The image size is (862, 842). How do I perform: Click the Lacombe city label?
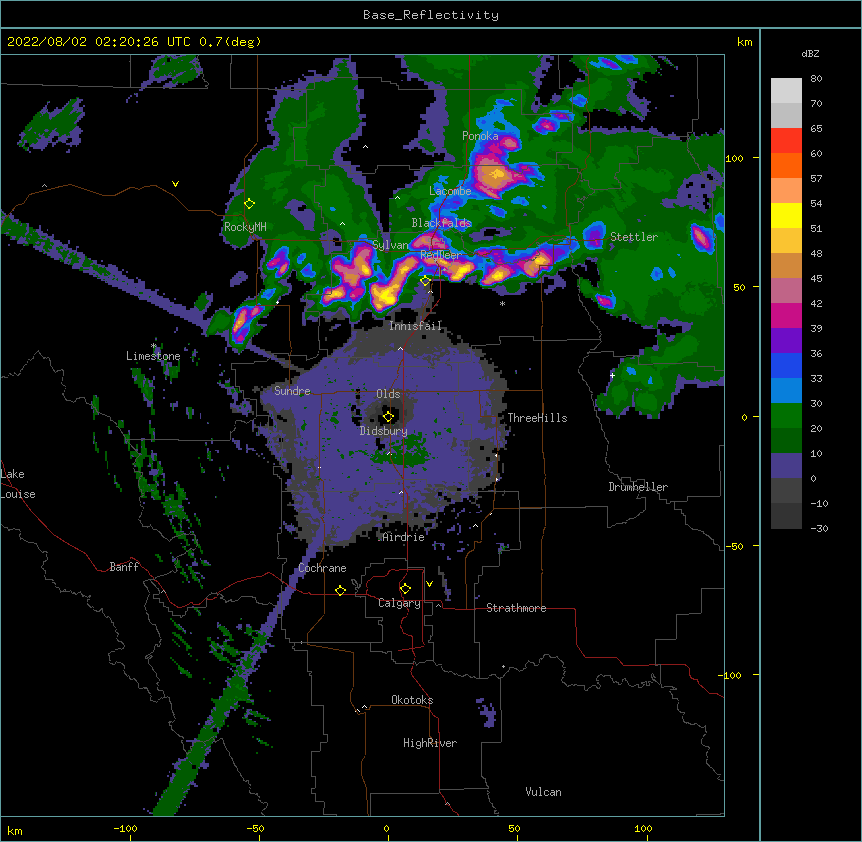click(450, 191)
